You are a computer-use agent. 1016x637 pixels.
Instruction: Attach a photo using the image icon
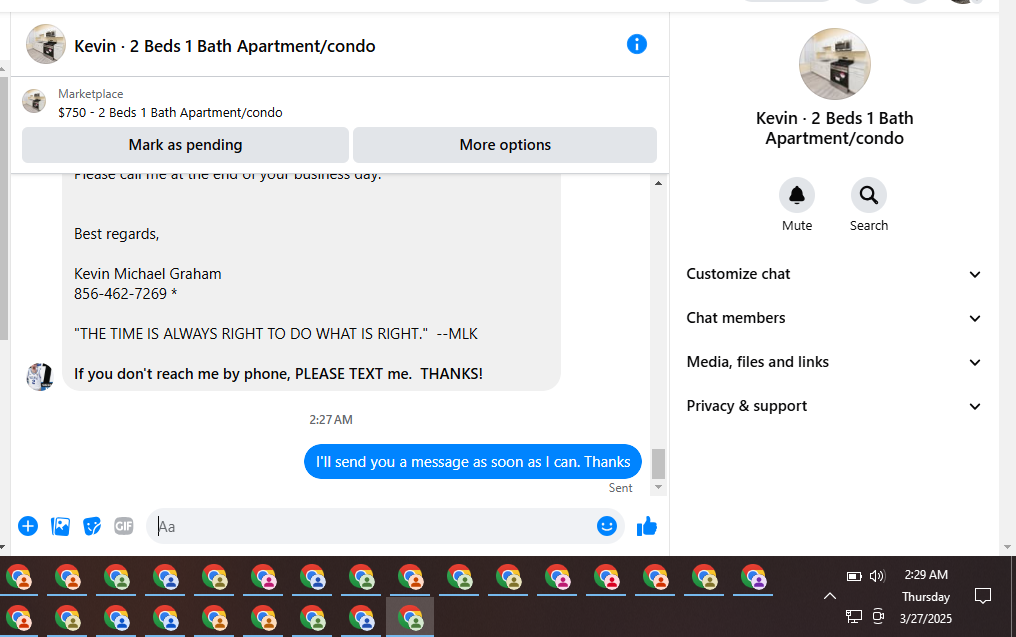60,526
